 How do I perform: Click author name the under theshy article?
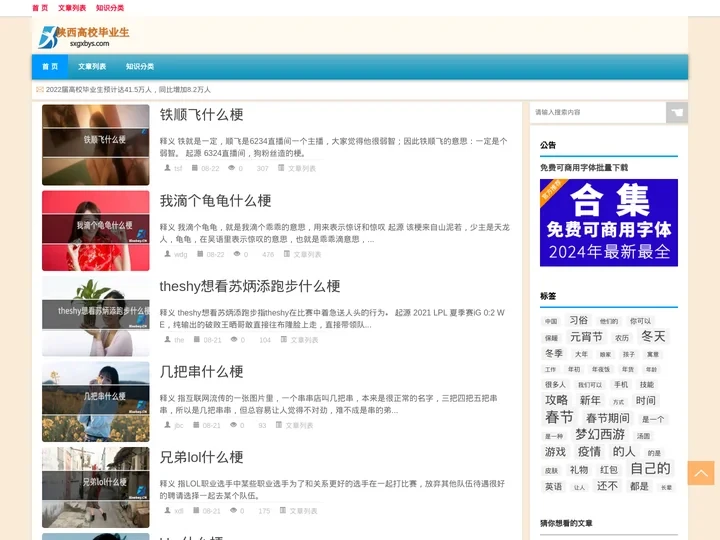pyautogui.click(x=179, y=340)
